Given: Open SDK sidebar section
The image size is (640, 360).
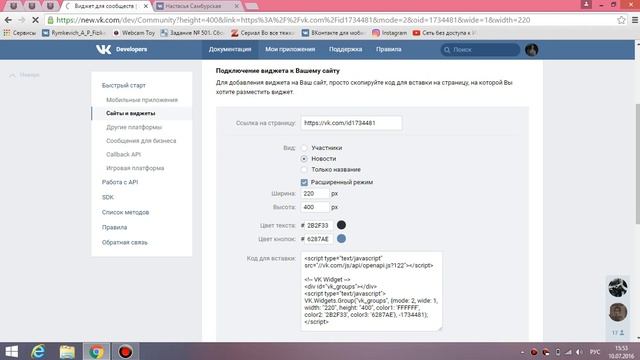Looking at the screenshot, I should click(x=108, y=197).
